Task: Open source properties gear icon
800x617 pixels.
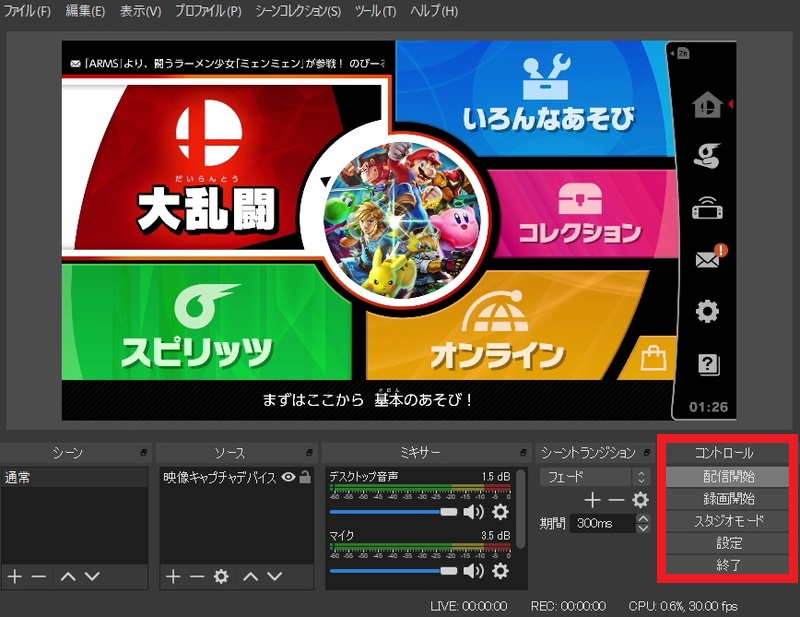Action: pos(221,577)
